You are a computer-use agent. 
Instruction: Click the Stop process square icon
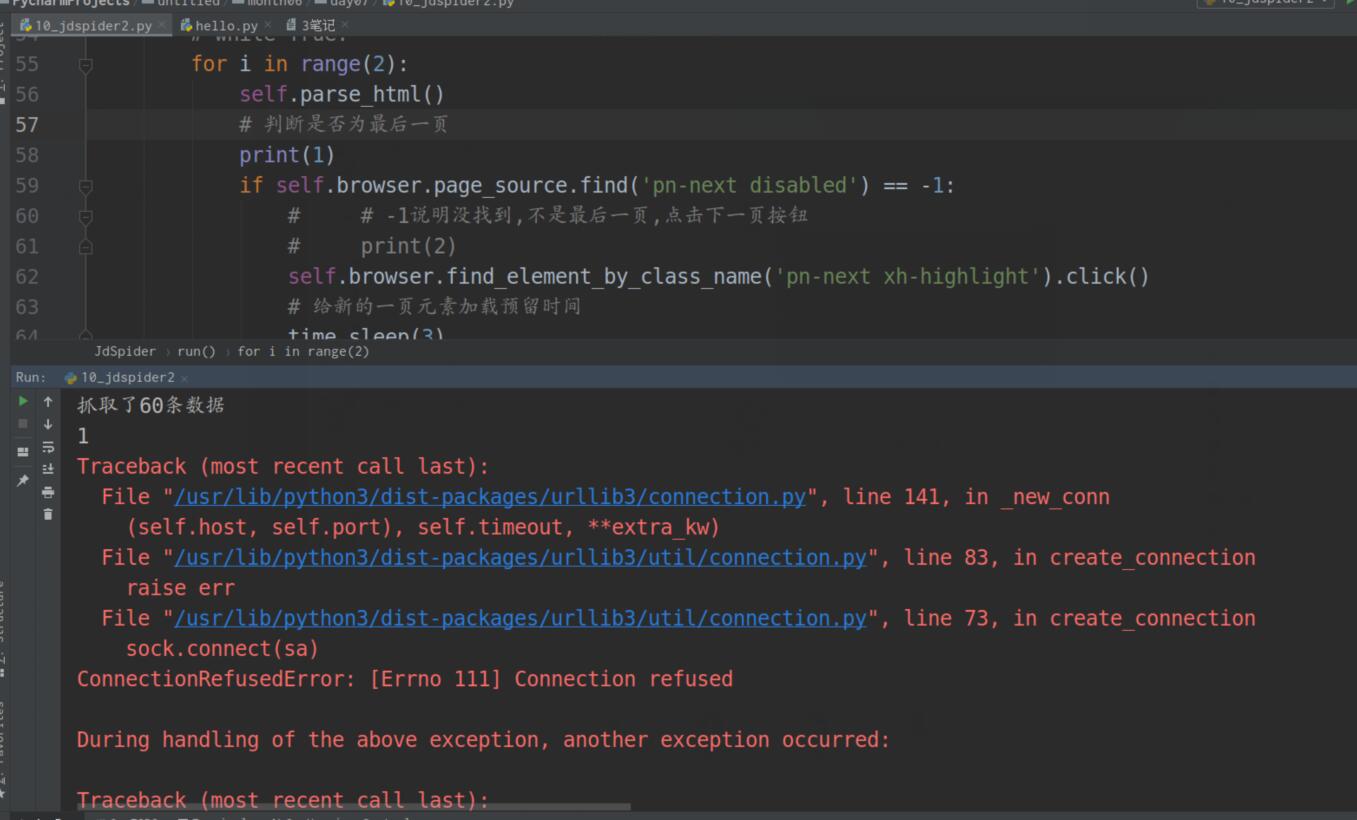(x=23, y=424)
